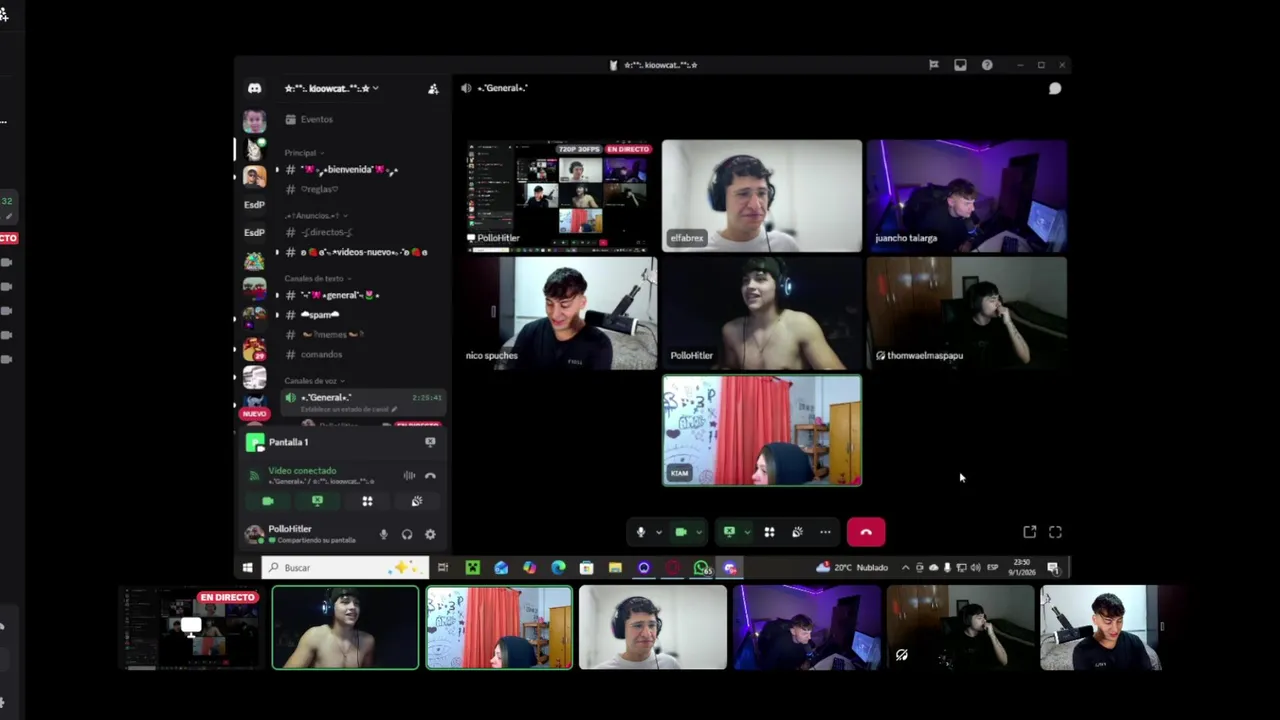Screen dimensions: 1280x720
Task: Click the invite members icon beside the server name
Action: click(x=433, y=89)
